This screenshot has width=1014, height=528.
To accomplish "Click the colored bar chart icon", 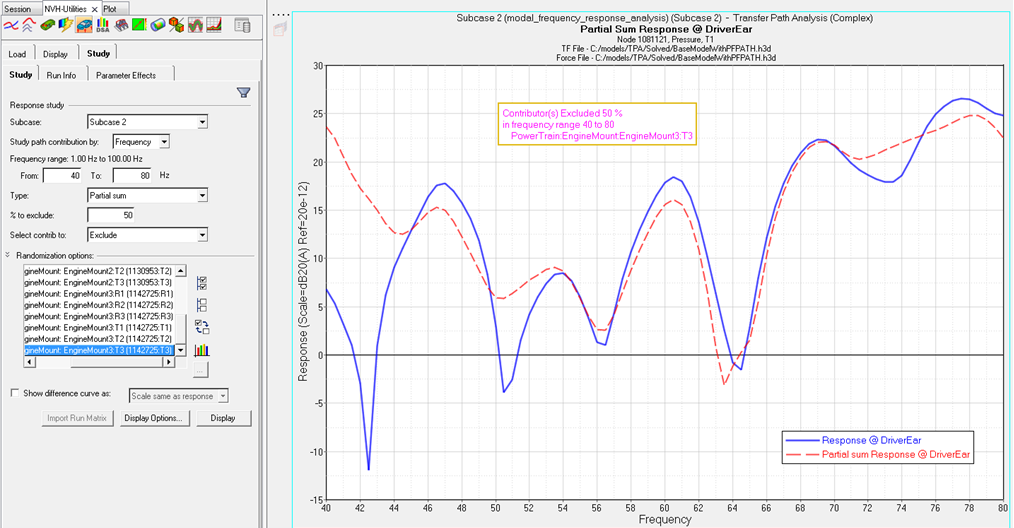I will click(202, 350).
